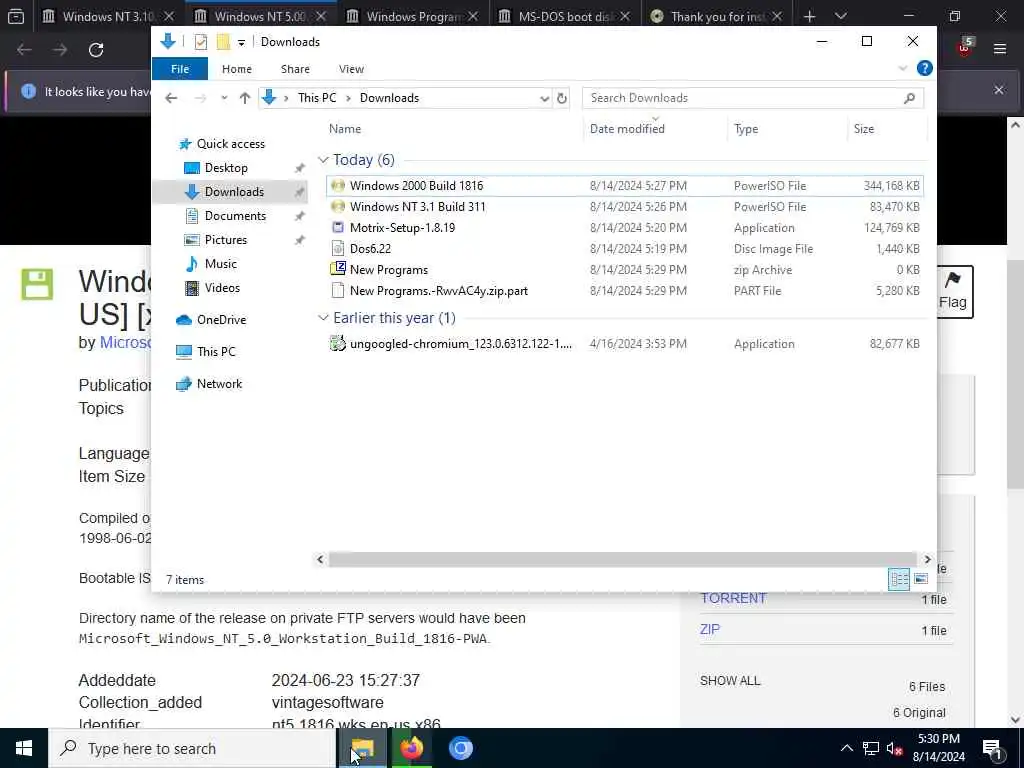1024x768 pixels.
Task: Open recent locations dropdown arrow
Action: pyautogui.click(x=224, y=98)
